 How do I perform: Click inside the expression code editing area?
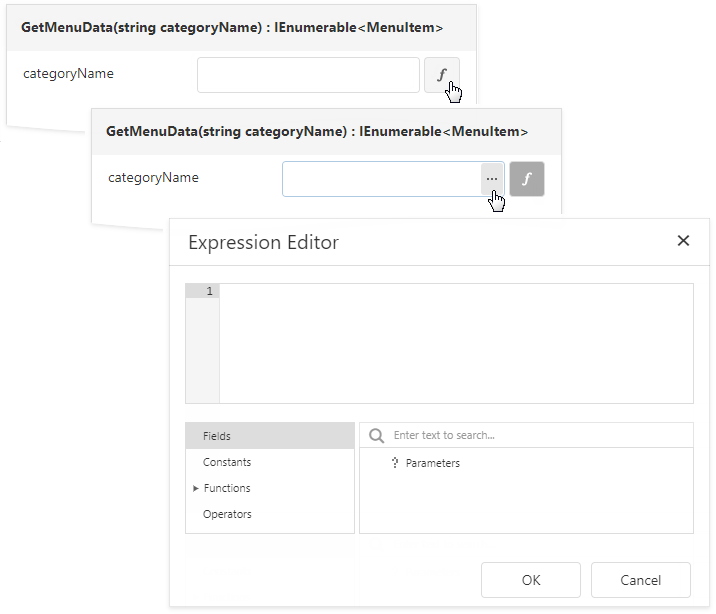point(455,345)
